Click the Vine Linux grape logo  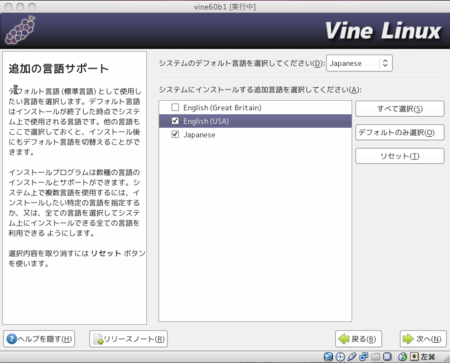point(20,31)
